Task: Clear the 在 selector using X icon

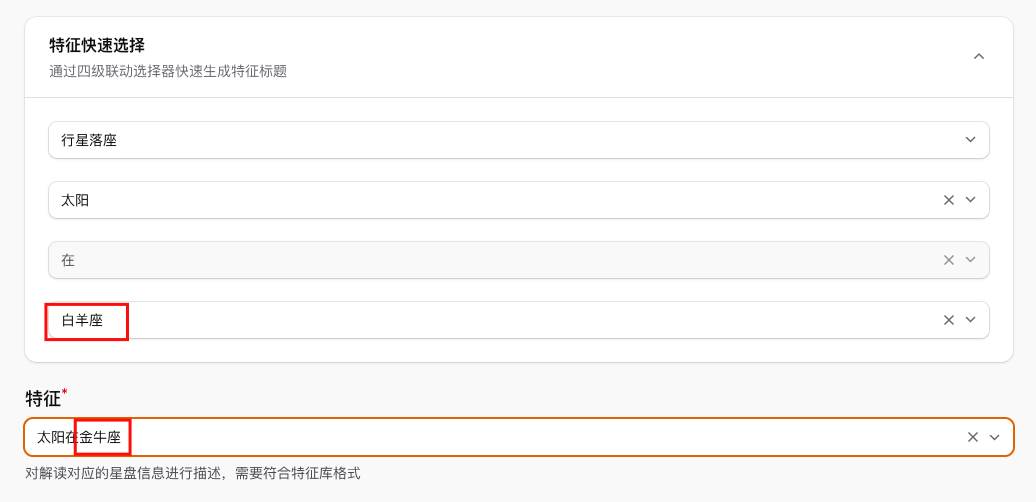Action: tap(949, 260)
